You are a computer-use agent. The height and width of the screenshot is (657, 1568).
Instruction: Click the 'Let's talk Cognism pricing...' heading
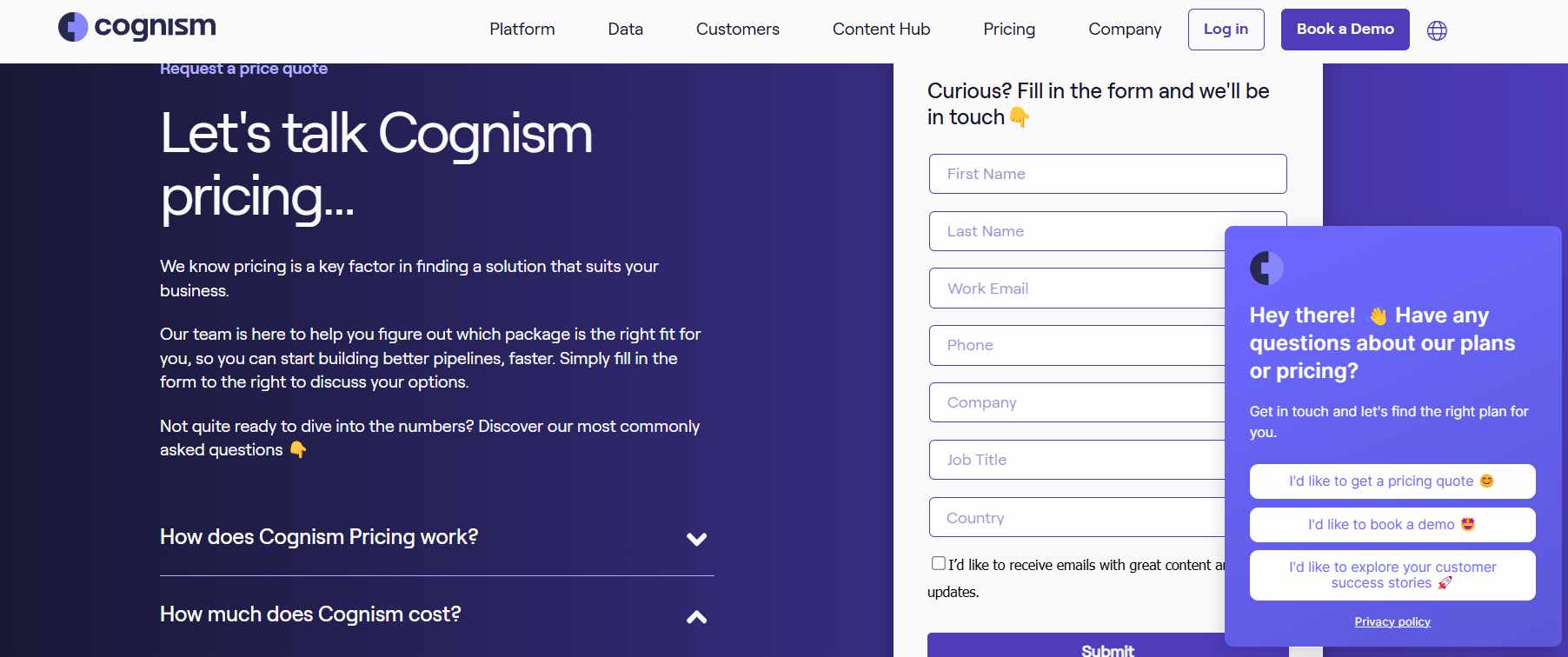point(376,165)
